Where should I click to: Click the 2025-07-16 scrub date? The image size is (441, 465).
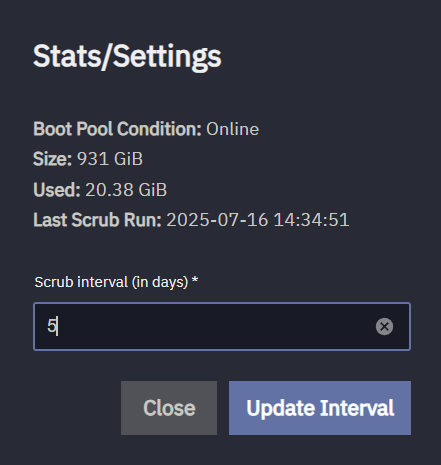coord(217,220)
